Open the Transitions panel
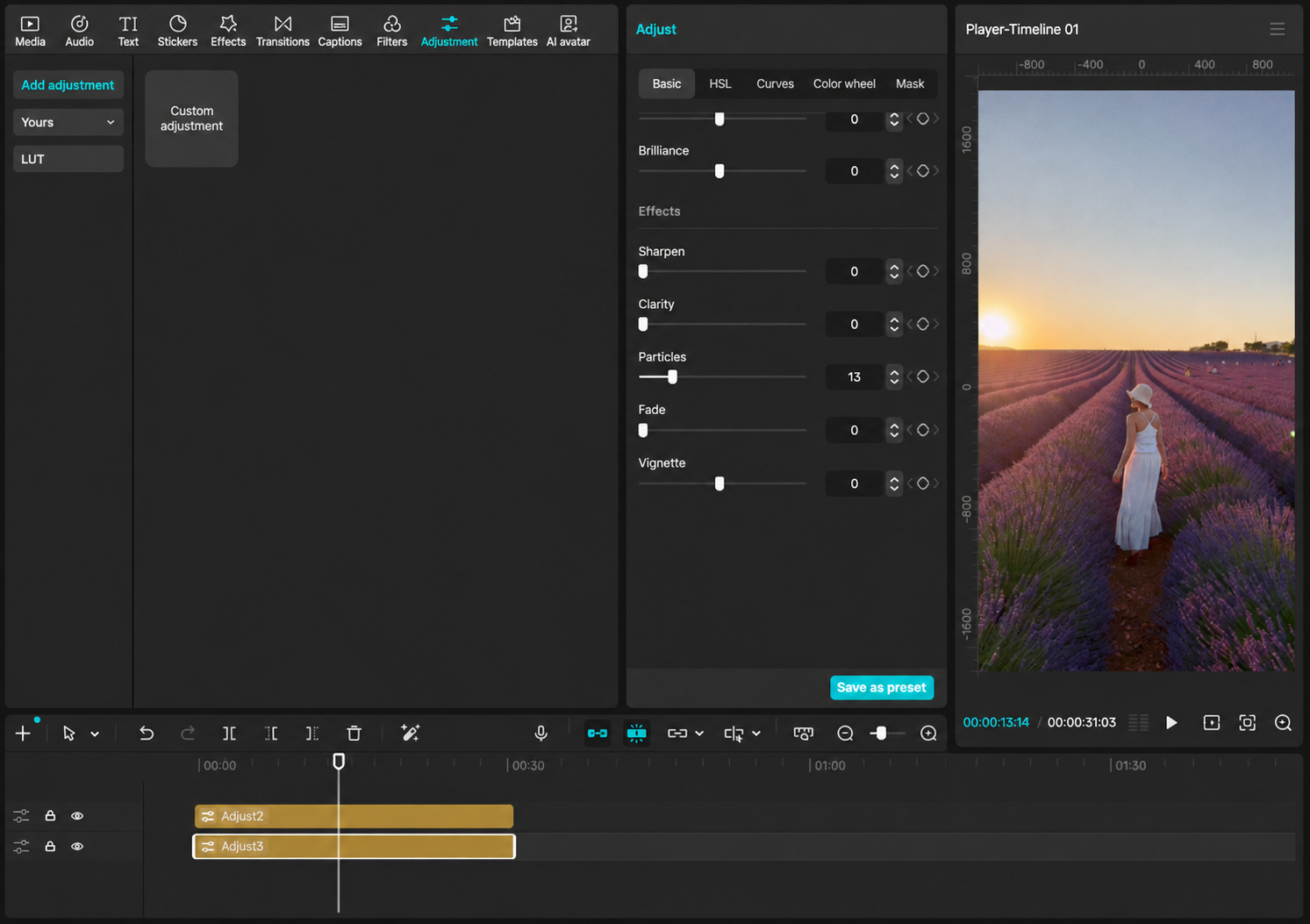 coord(283,31)
